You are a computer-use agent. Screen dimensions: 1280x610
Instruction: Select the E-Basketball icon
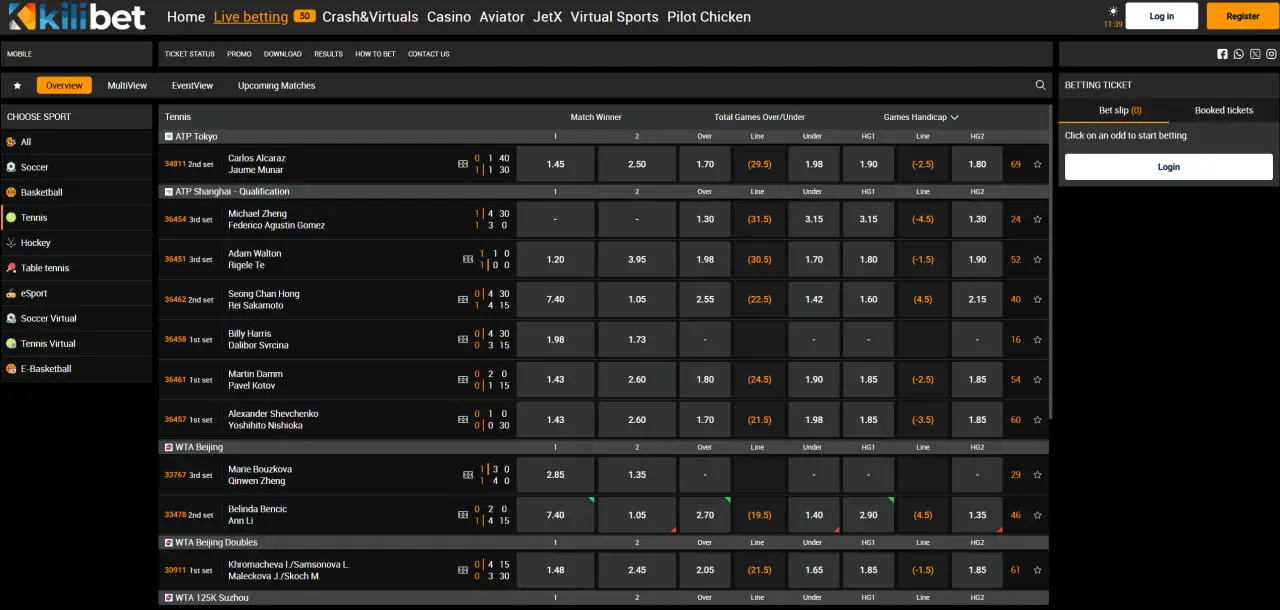coord(11,369)
